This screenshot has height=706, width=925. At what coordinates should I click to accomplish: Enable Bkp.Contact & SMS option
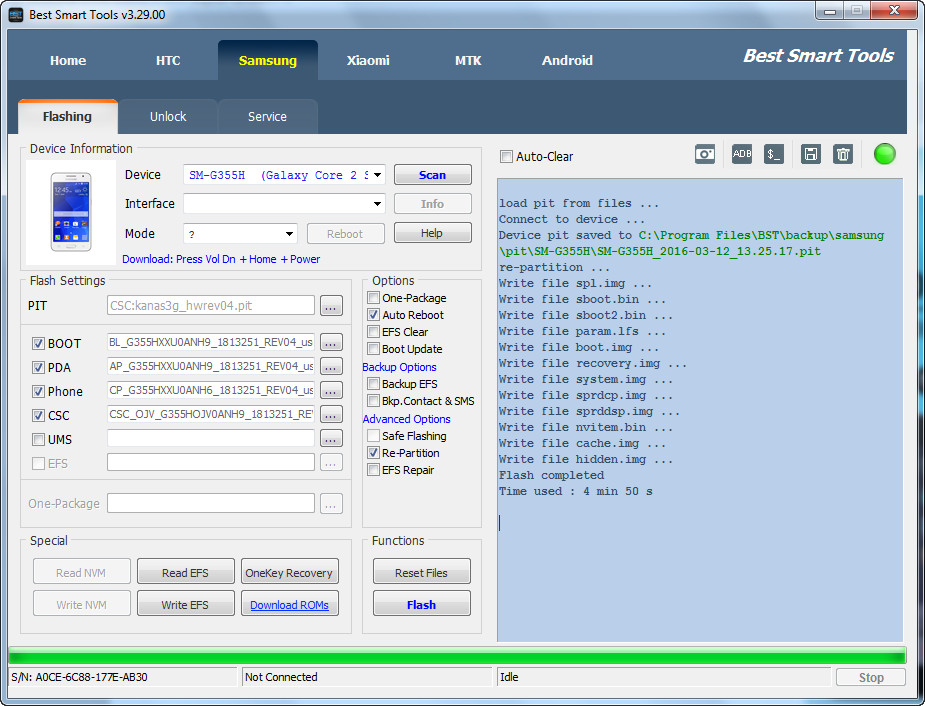(x=373, y=401)
